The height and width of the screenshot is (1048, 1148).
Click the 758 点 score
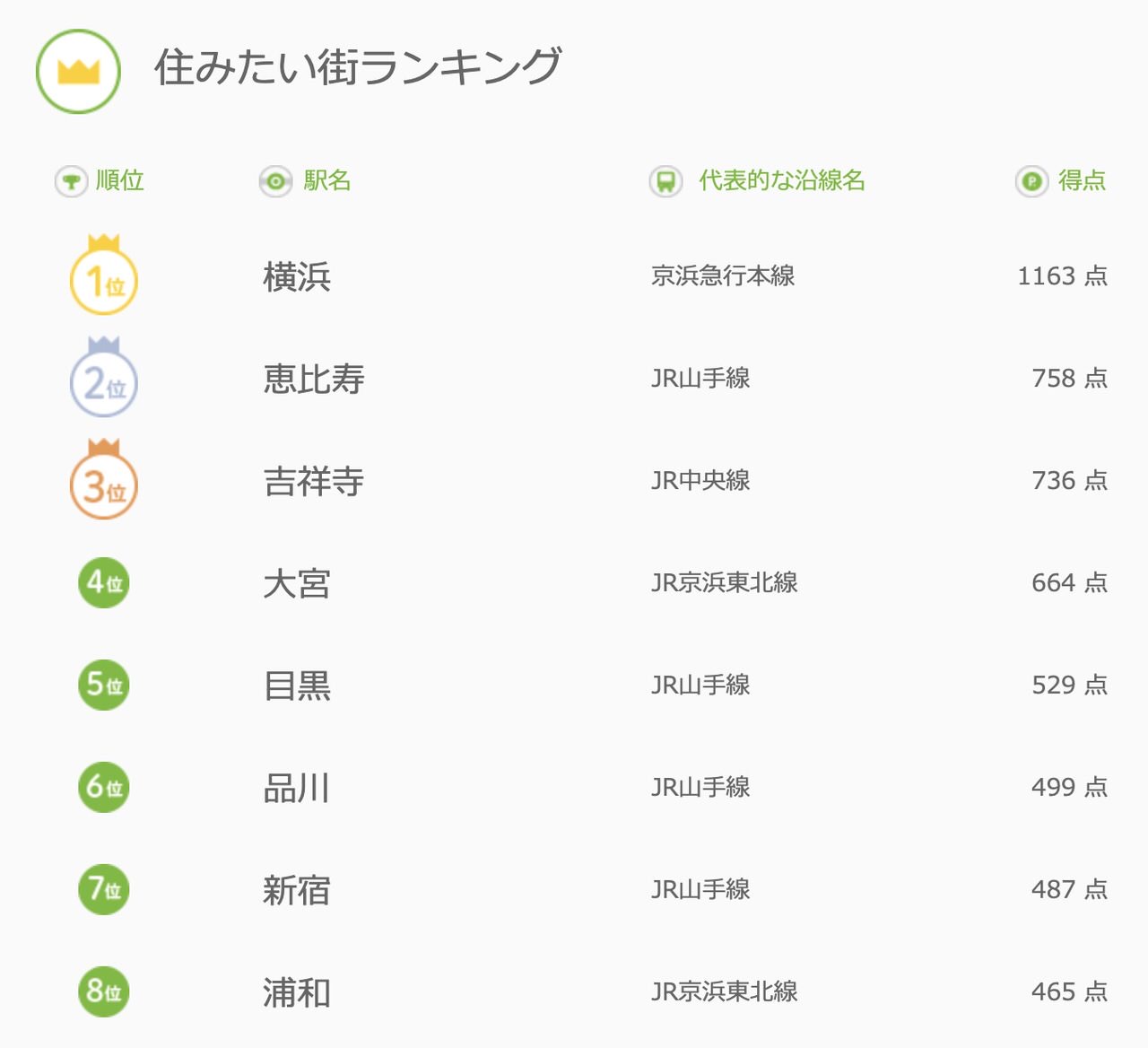tap(1070, 378)
